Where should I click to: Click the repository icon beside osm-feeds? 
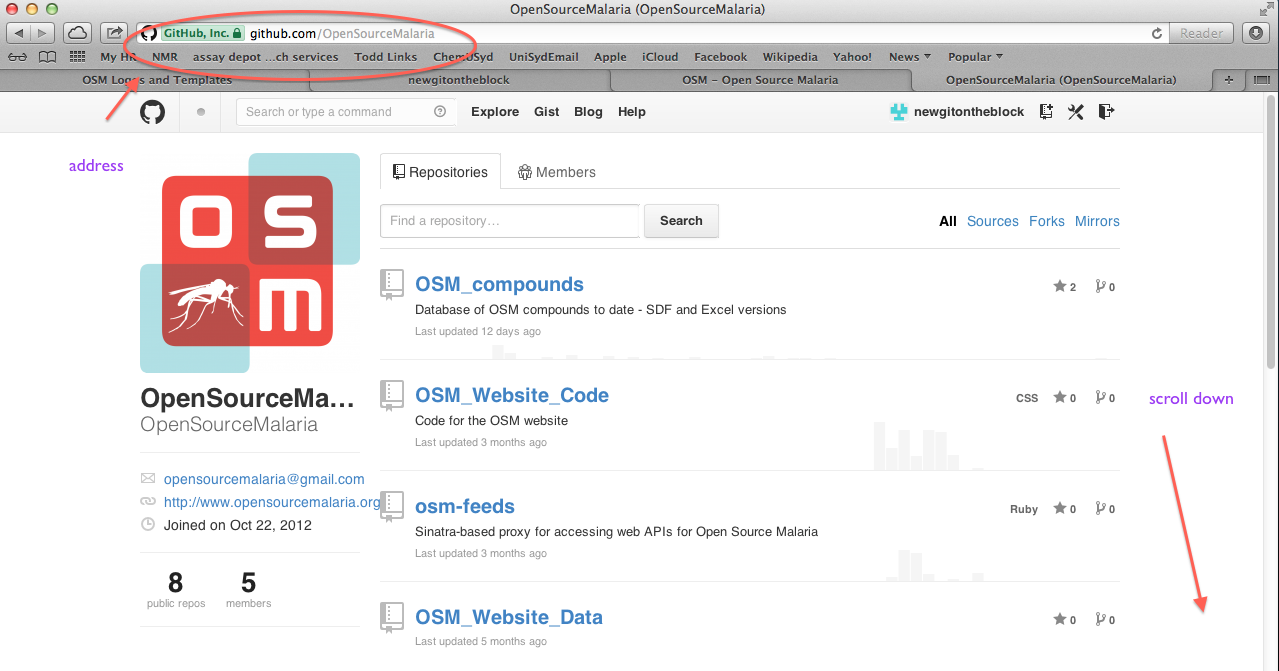(x=392, y=506)
